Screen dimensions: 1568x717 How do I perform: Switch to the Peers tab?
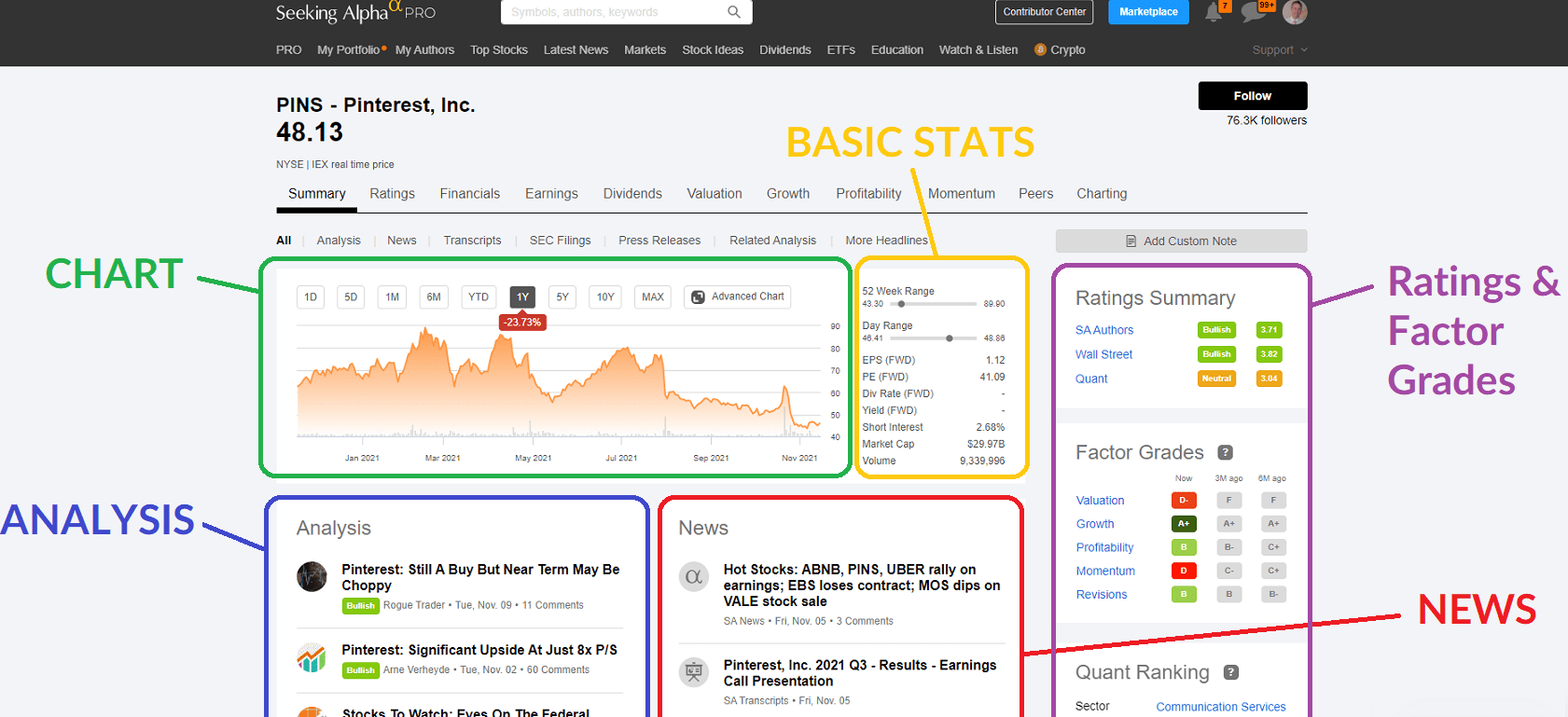[1035, 194]
